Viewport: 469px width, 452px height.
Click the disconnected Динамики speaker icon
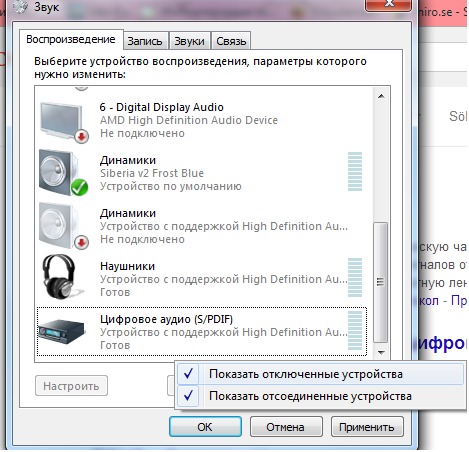(x=63, y=226)
